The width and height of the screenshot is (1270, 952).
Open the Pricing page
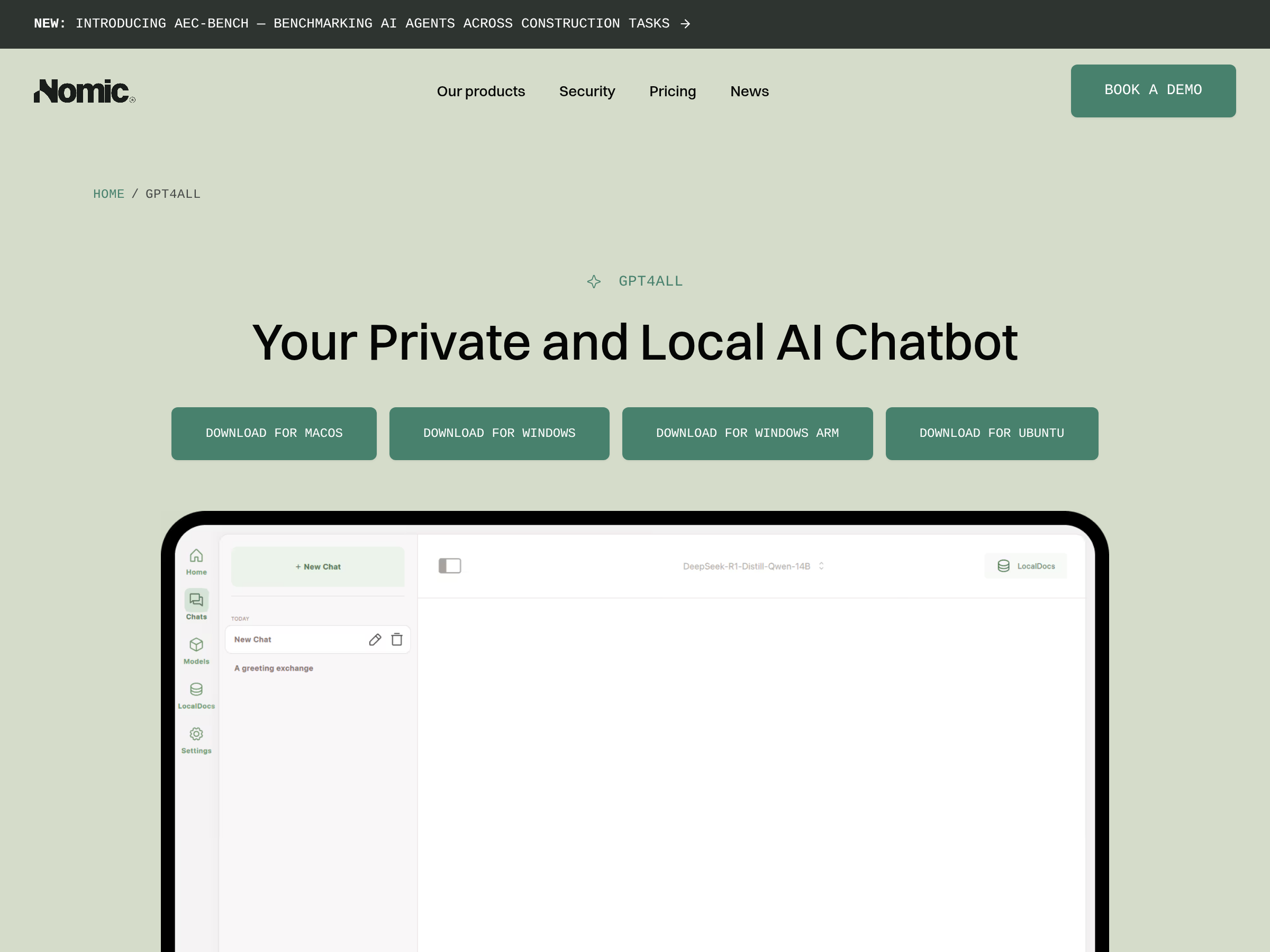click(673, 91)
